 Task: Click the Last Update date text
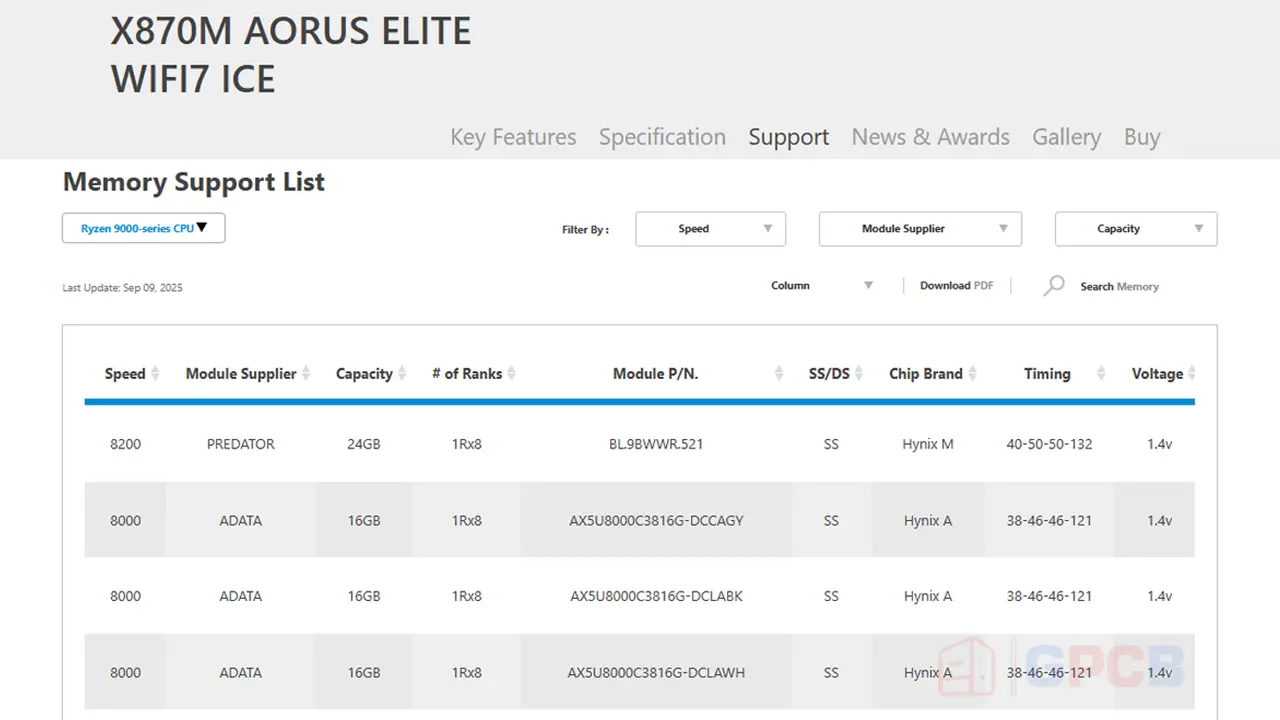click(122, 288)
